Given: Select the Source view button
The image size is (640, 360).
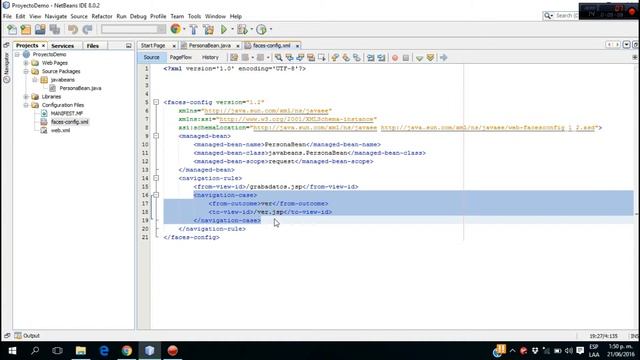Looking at the screenshot, I should click(151, 58).
